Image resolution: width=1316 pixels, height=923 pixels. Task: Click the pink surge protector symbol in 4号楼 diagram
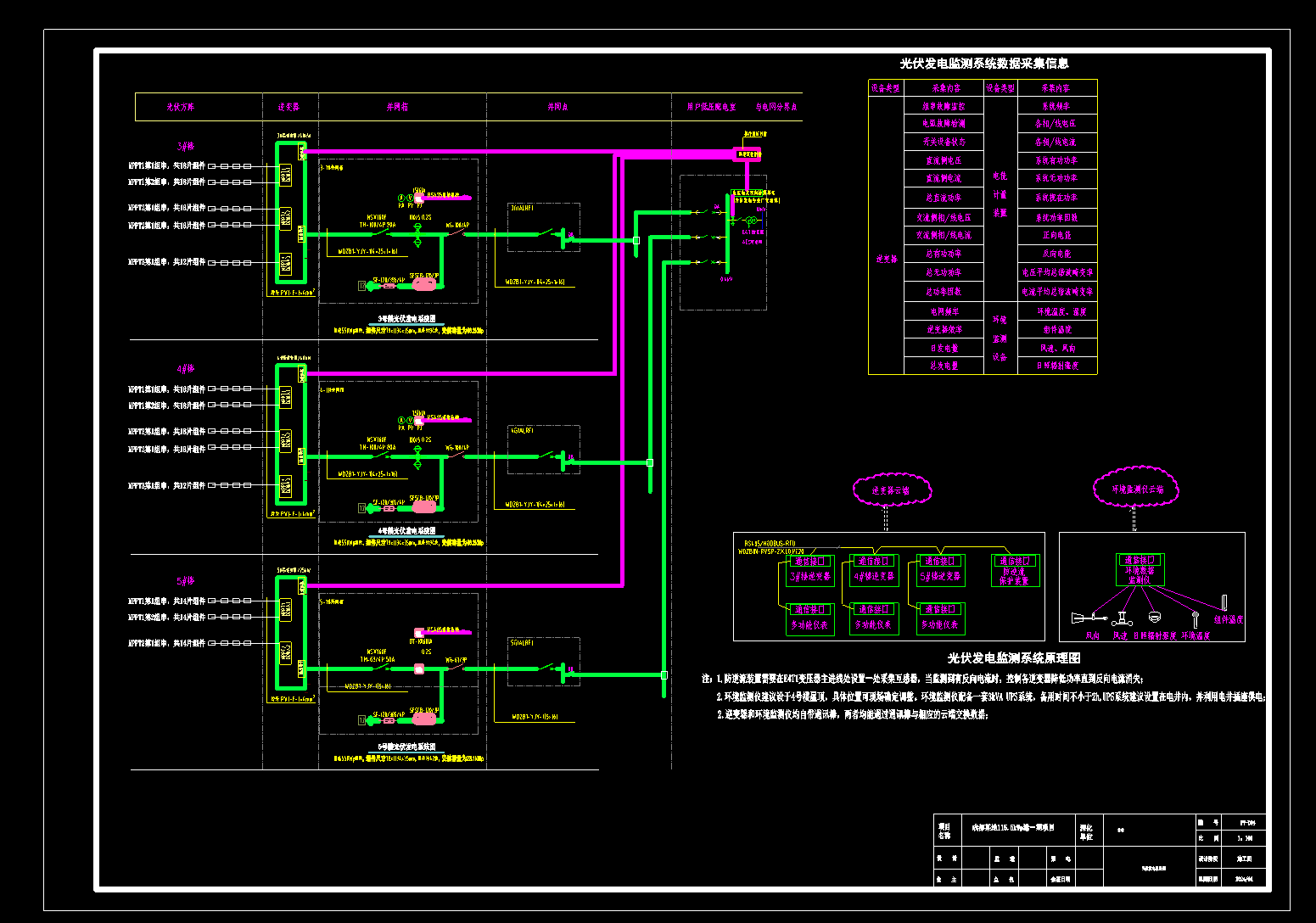[x=423, y=506]
